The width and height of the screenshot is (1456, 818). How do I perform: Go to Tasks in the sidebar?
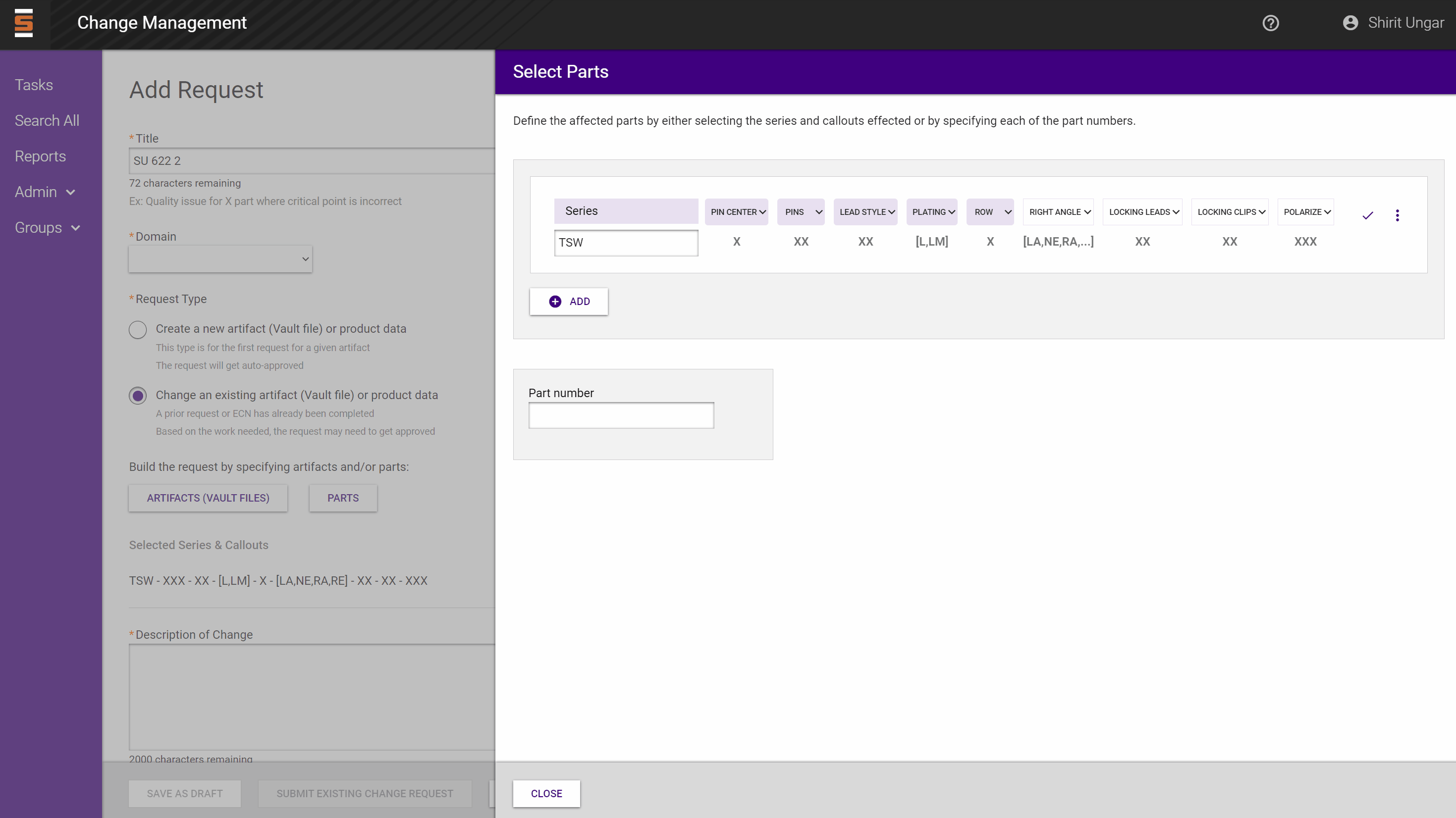pos(34,85)
